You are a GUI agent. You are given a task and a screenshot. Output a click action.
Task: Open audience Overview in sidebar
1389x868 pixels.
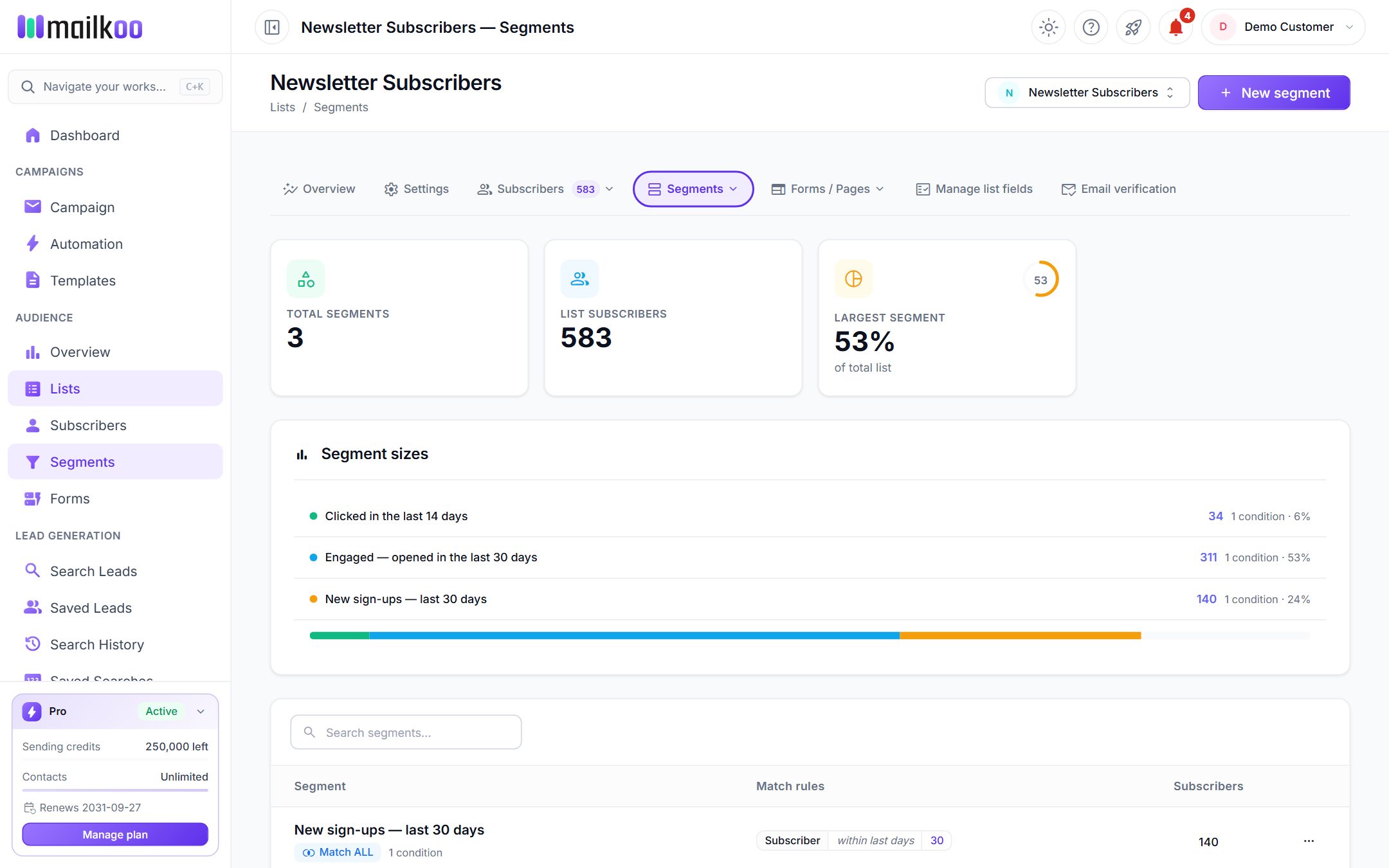[x=115, y=352]
